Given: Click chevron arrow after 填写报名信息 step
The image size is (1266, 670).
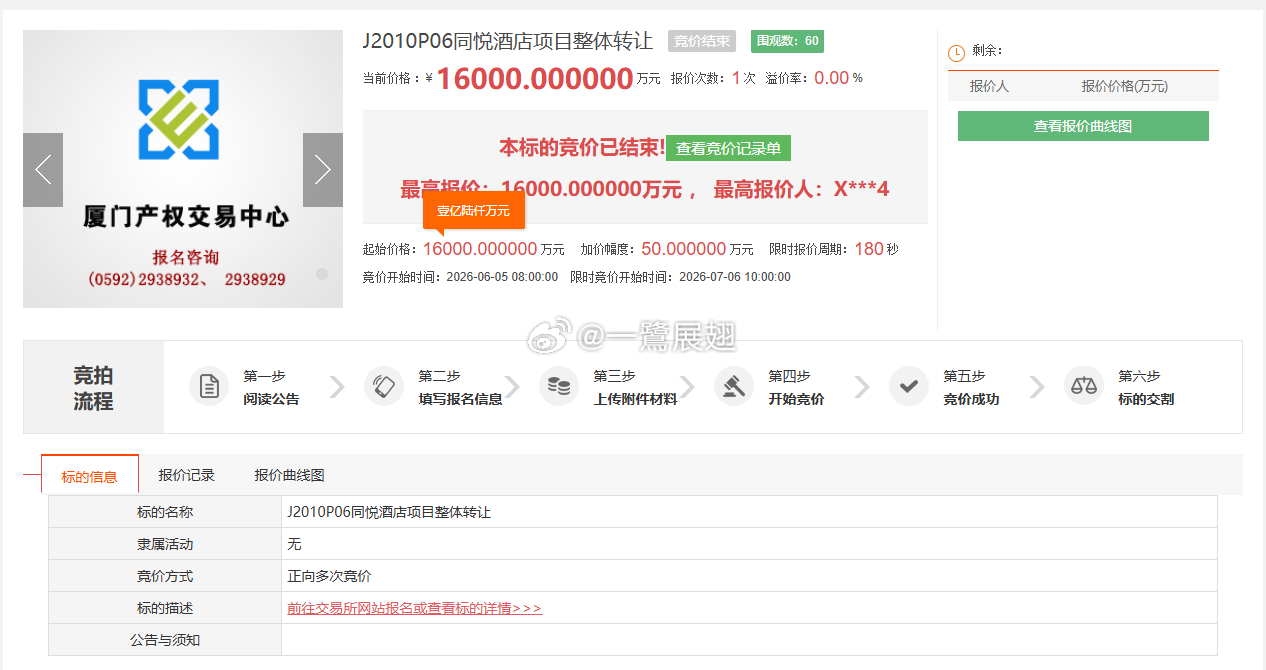Looking at the screenshot, I should [512, 387].
